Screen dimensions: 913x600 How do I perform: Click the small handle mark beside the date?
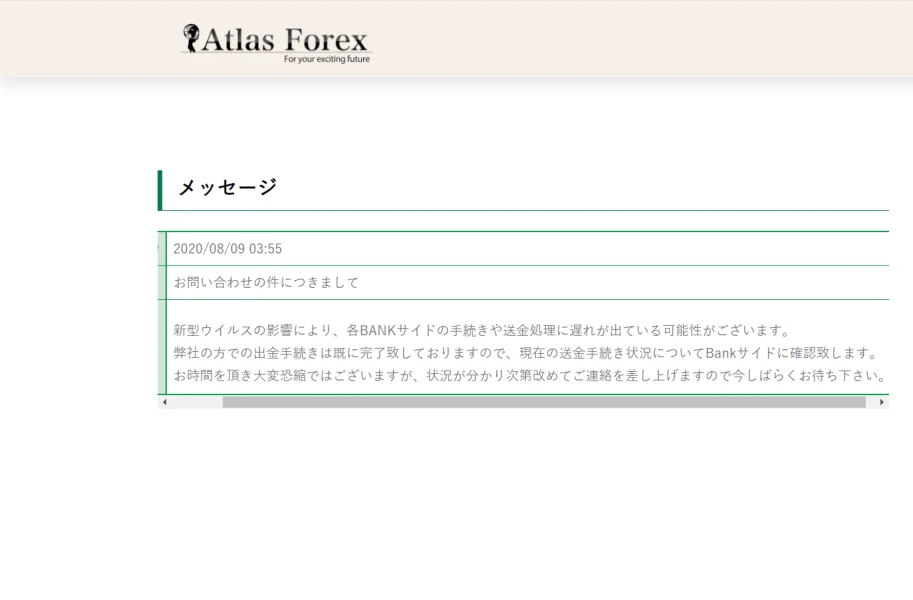coord(158,248)
